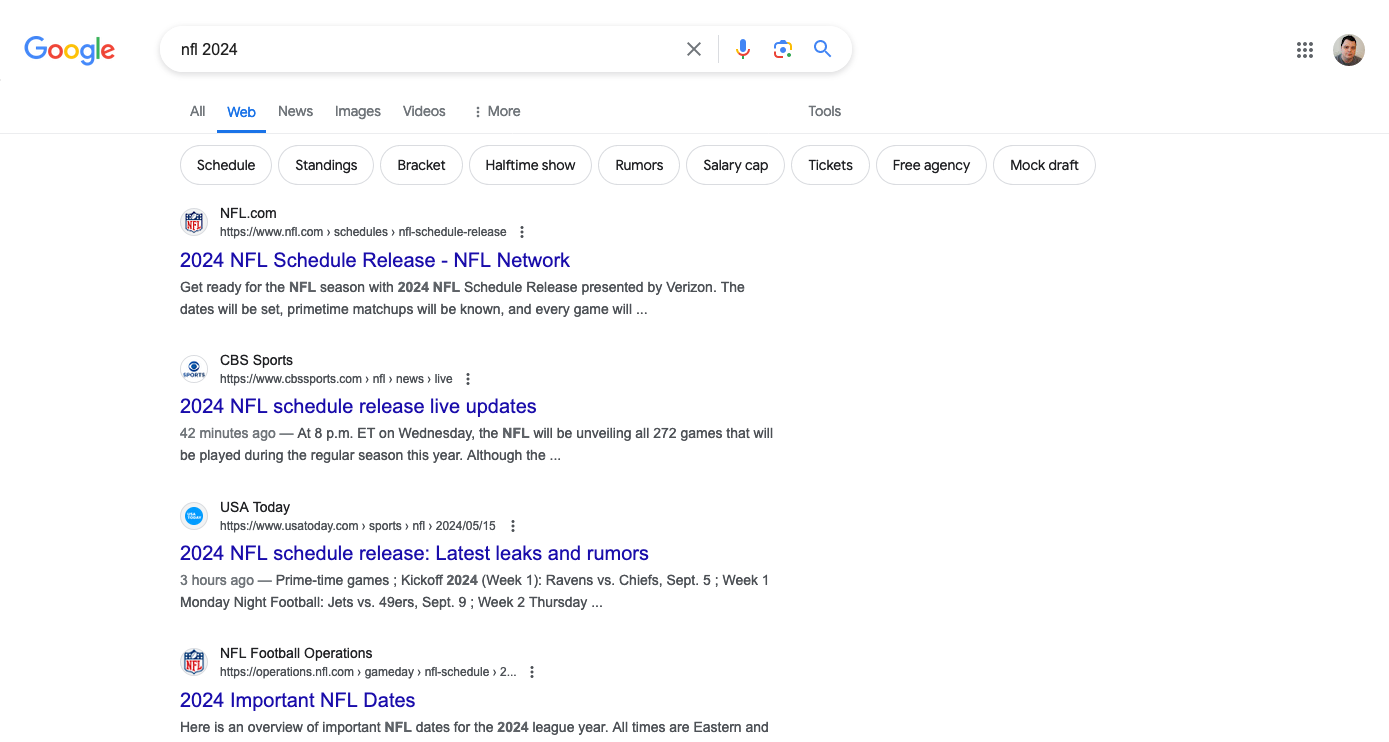1389x742 pixels.
Task: Open three-dot menu for USA Today result
Action: coord(513,526)
